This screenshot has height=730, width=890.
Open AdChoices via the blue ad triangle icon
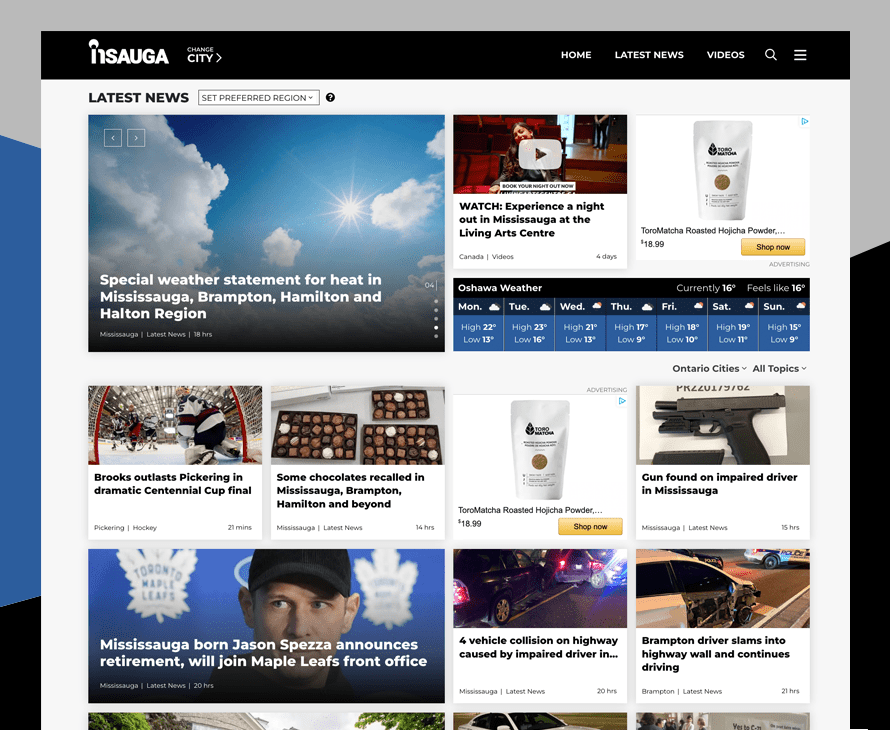(x=806, y=122)
